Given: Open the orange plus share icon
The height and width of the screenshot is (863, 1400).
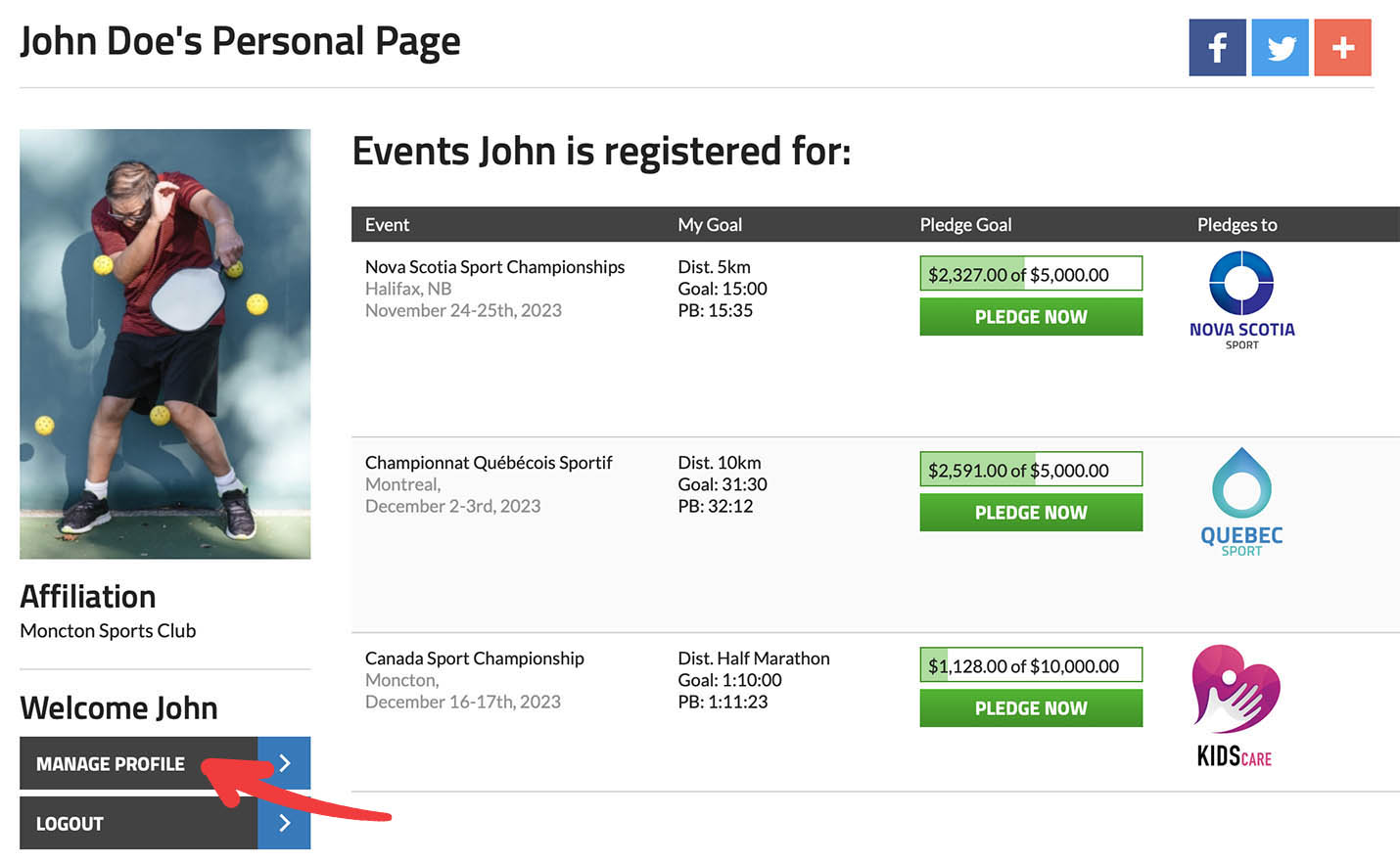Looking at the screenshot, I should pos(1342,47).
